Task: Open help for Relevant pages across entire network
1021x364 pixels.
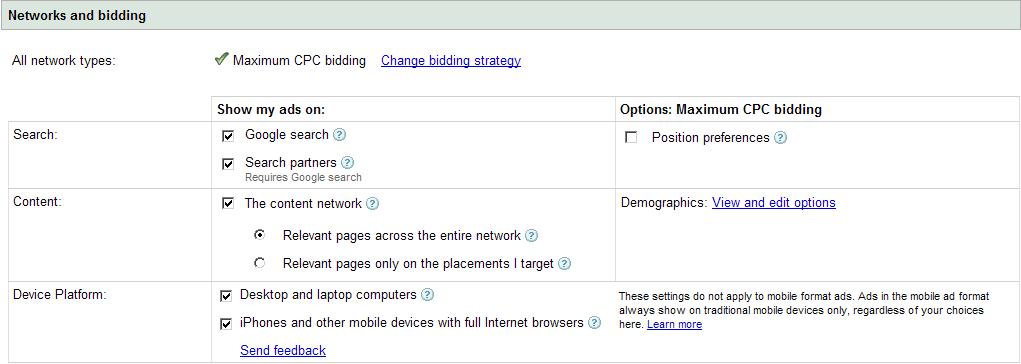Action: [531, 236]
